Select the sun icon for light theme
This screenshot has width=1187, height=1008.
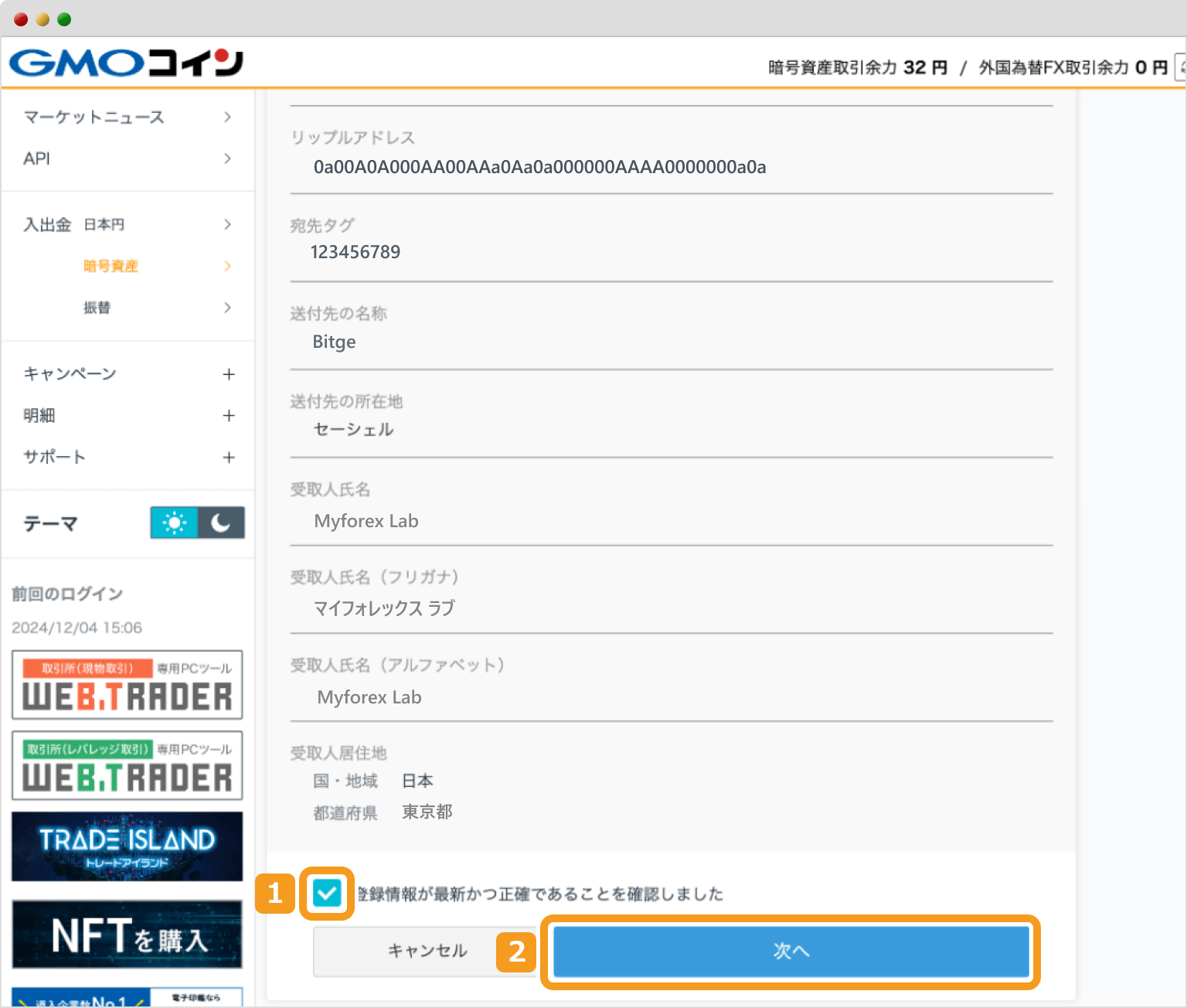click(x=174, y=523)
